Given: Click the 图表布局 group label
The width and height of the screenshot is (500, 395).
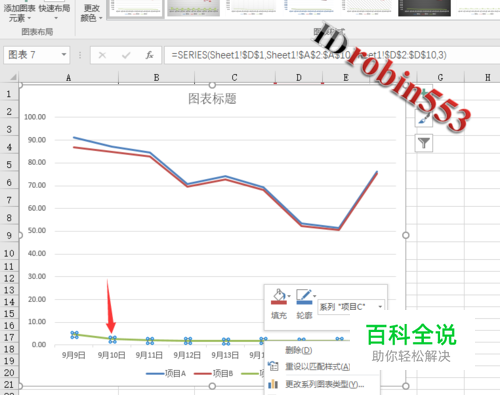Looking at the screenshot, I should point(37,32).
